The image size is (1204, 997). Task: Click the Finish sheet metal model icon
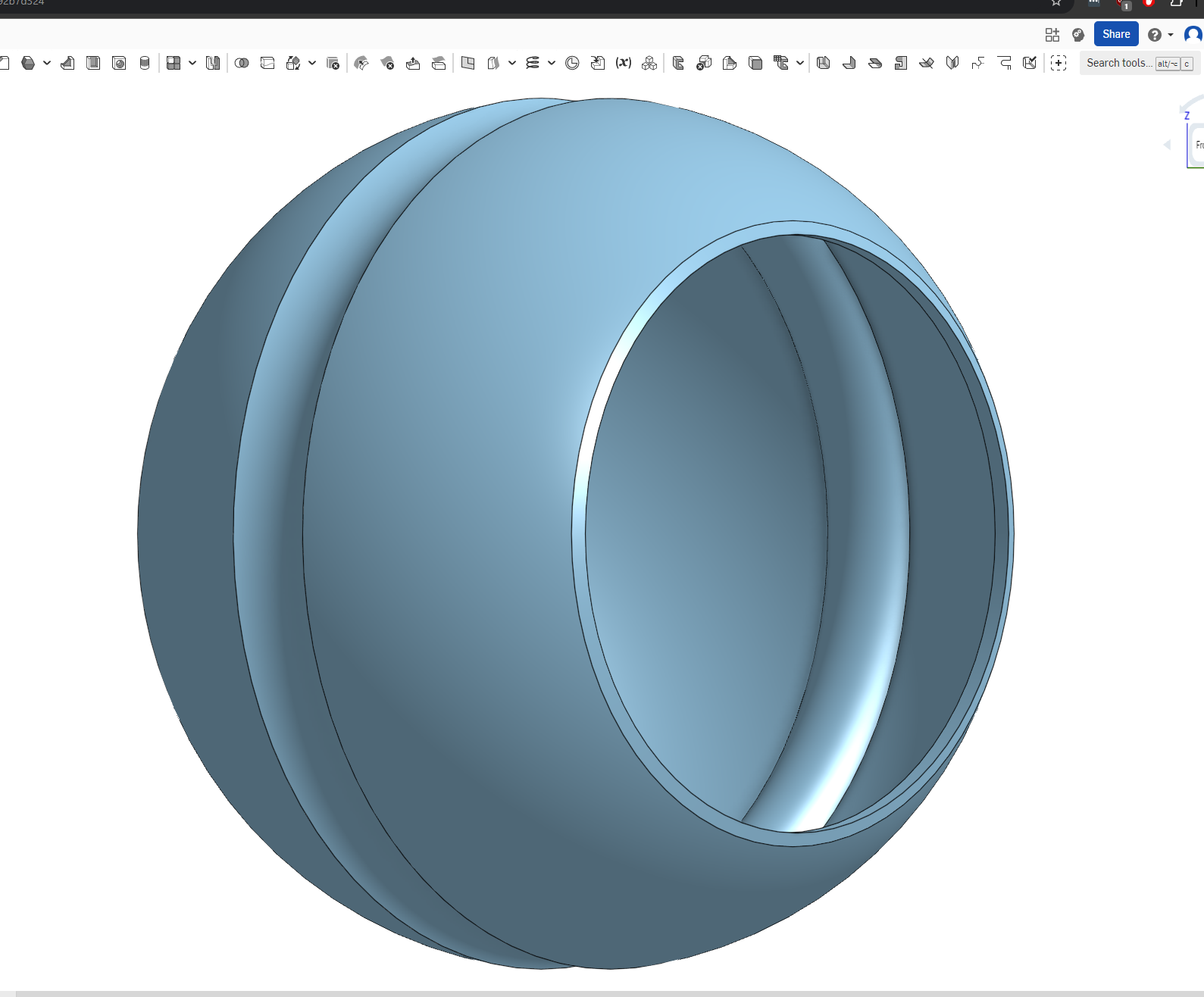[1030, 63]
